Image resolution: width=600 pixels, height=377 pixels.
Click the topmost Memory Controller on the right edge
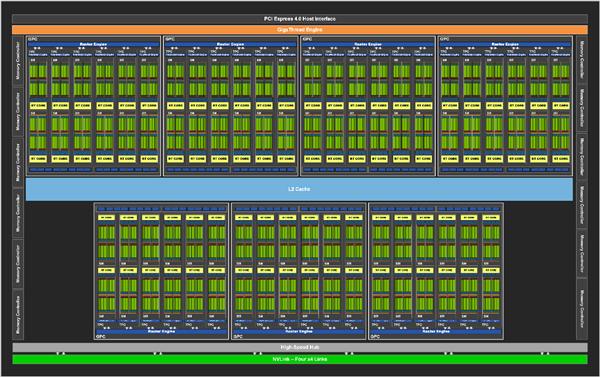(x=582, y=59)
